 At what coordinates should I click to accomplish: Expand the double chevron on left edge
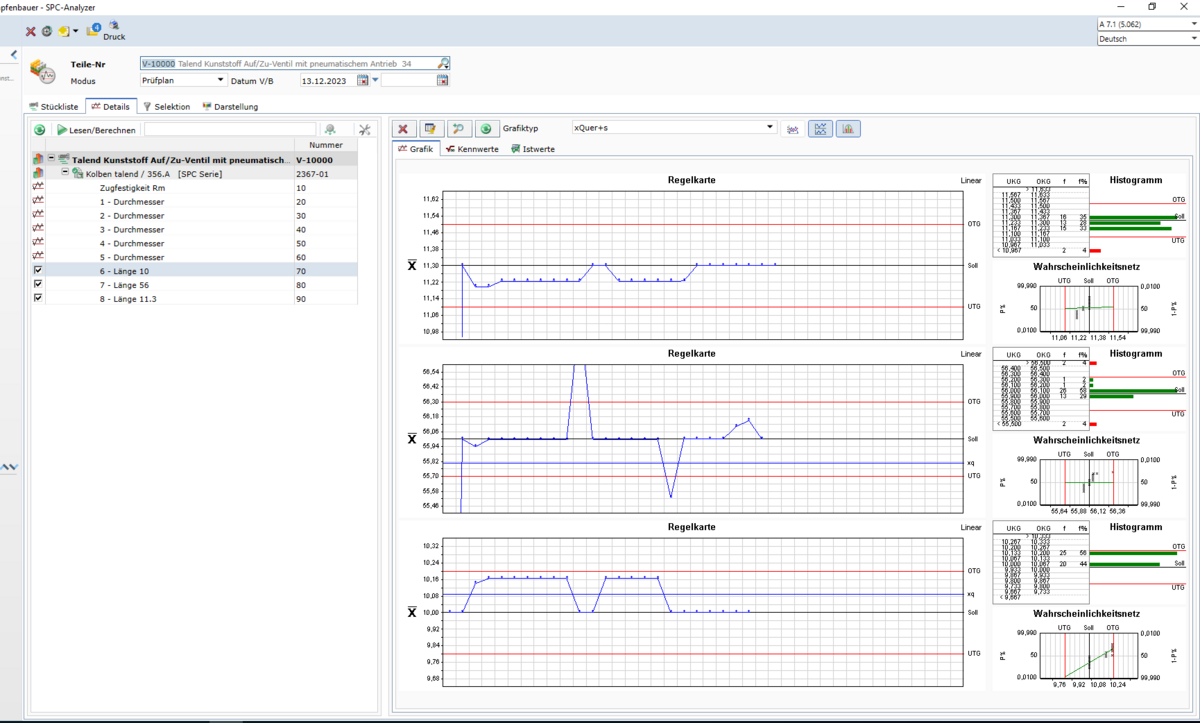[x=9, y=467]
